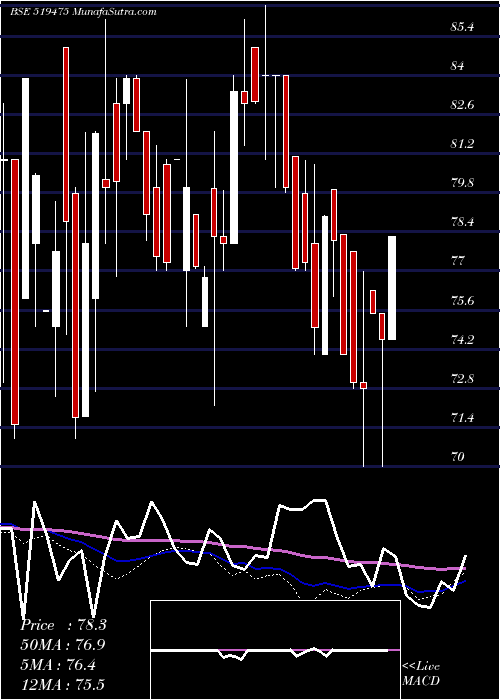Screen dimensions: 500x700
Task: Click the 12MA : 75.5 readout
Action: (63, 684)
